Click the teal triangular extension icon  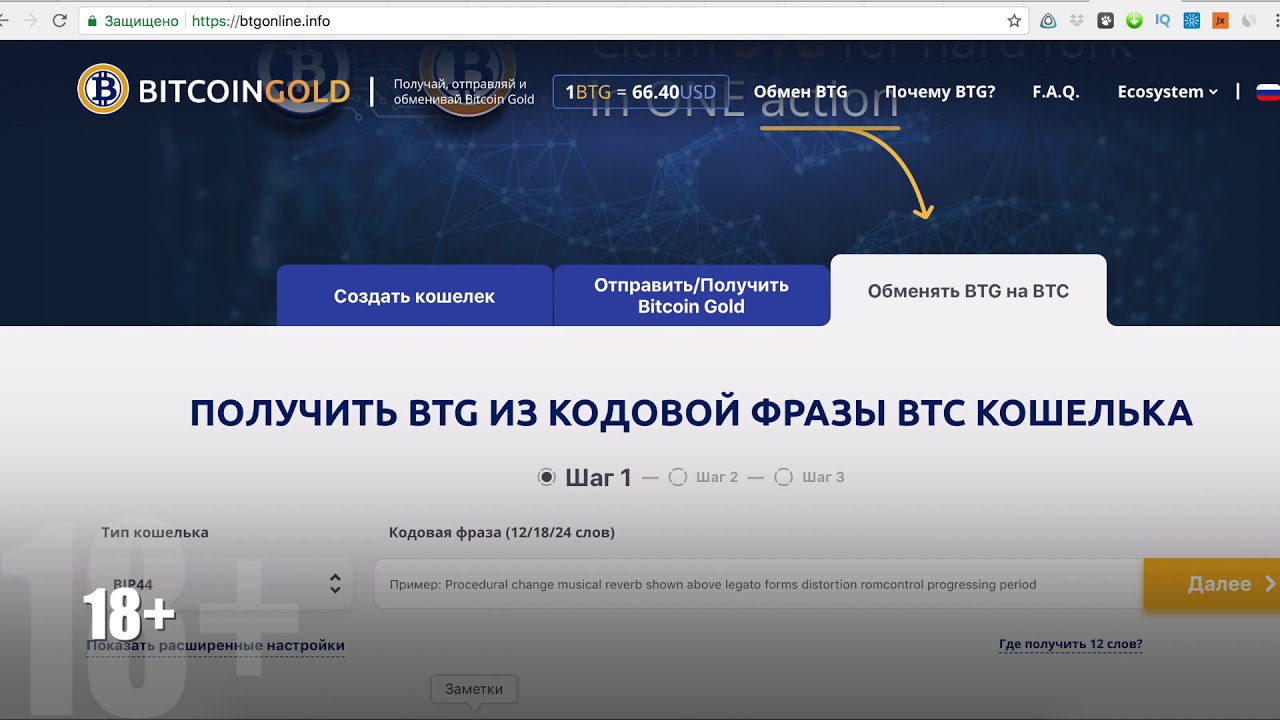[1048, 20]
